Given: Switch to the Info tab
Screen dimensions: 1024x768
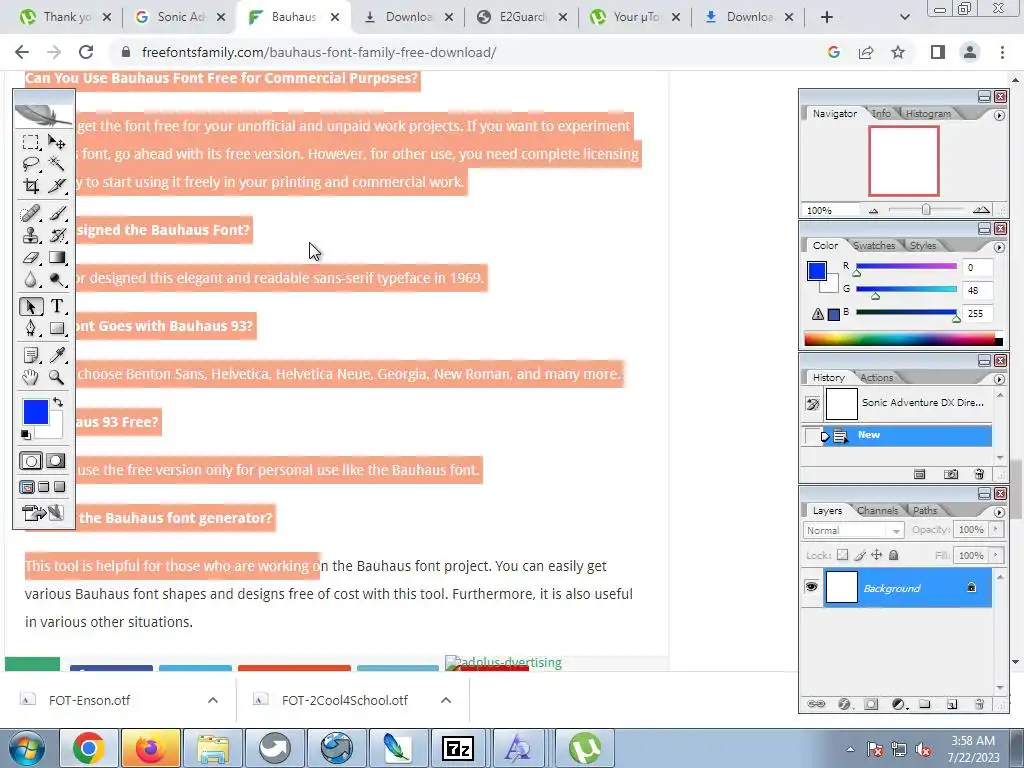Looking at the screenshot, I should point(881,113).
